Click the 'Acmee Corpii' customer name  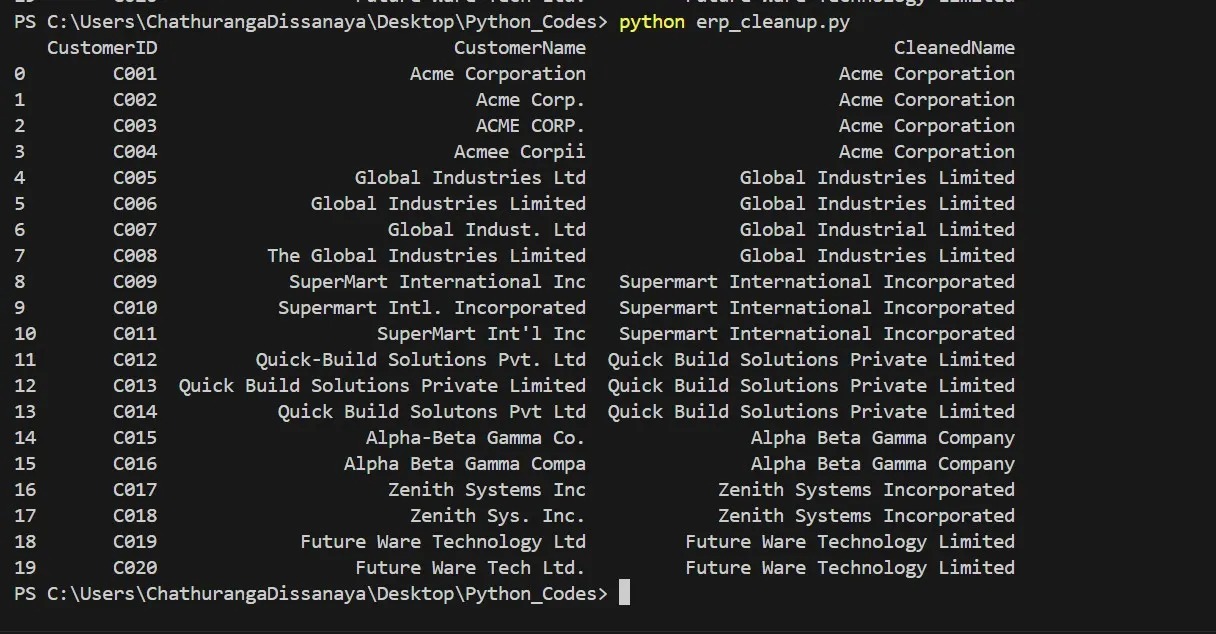click(x=520, y=152)
